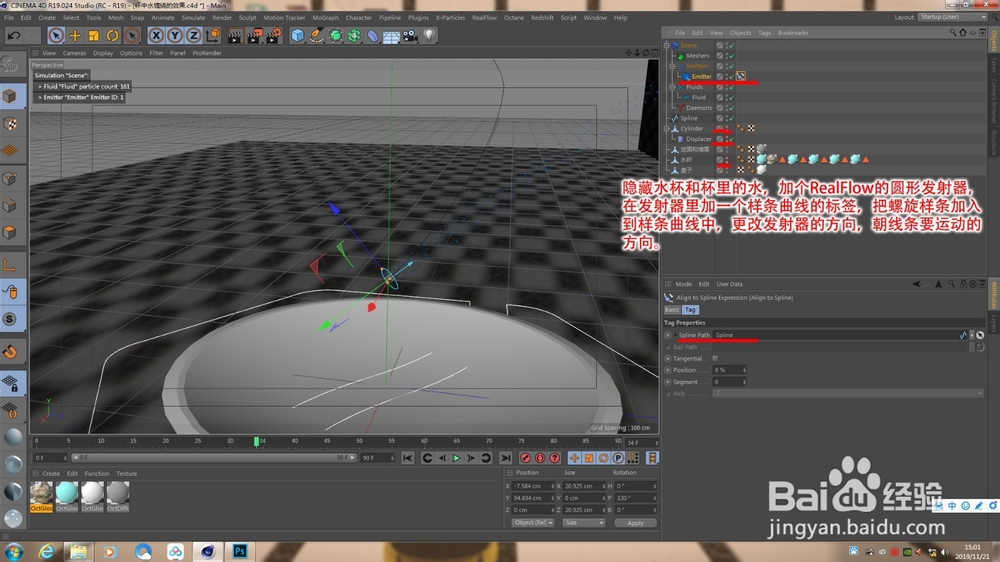1000x562 pixels.
Task: Toggle the X axis lock
Action: pos(156,36)
